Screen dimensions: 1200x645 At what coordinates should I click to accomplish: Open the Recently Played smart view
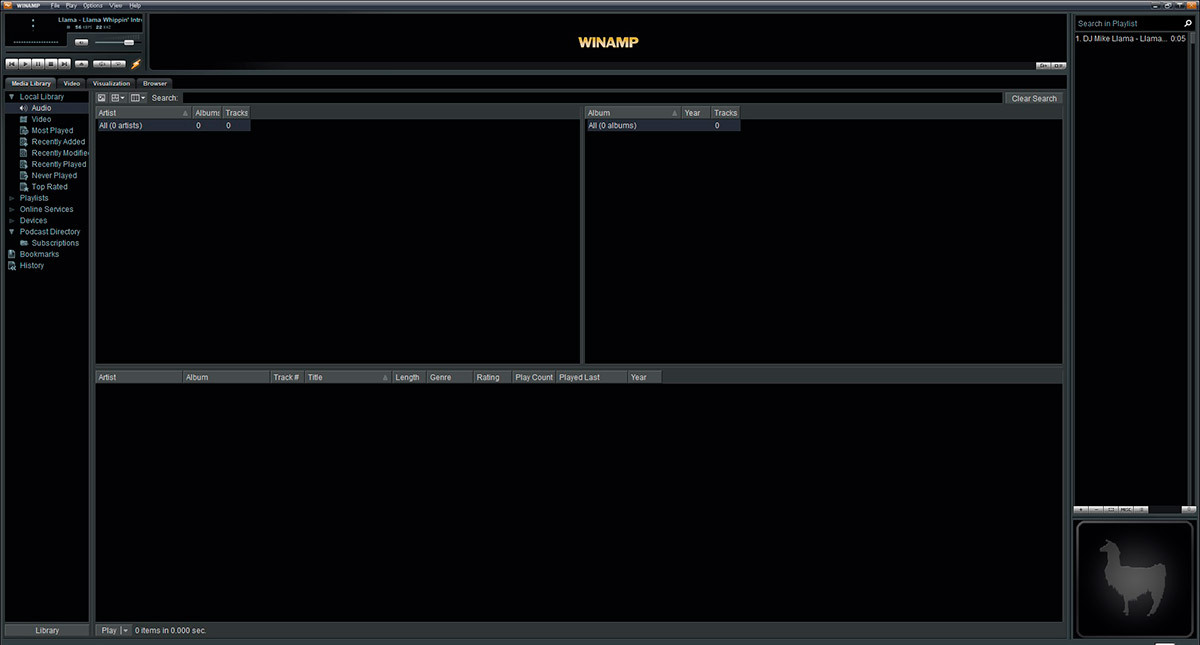(x=56, y=164)
